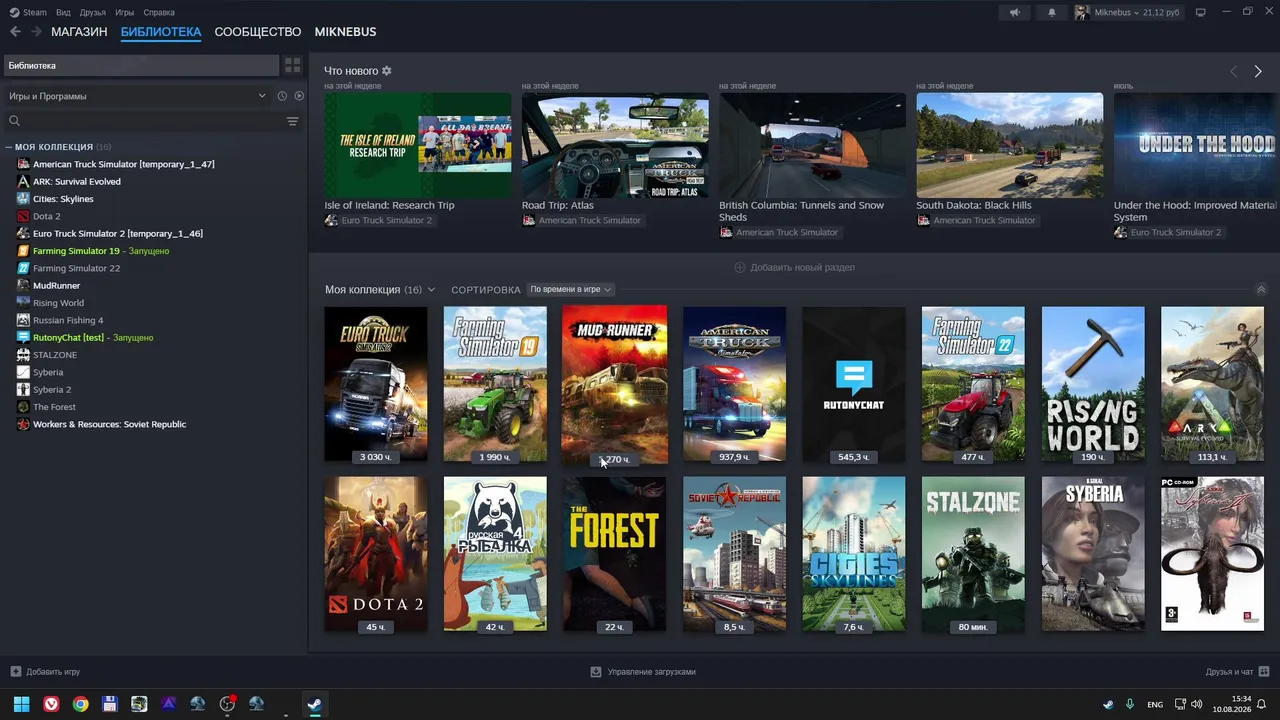This screenshot has width=1280, height=720.
Task: Go forward with the right navigation arrow
Action: [x=36, y=32]
